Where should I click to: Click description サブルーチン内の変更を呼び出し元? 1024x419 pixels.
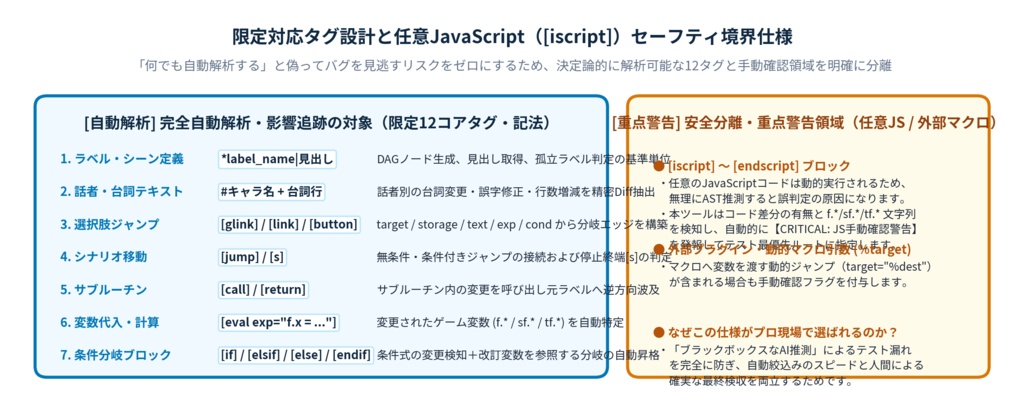tap(519, 290)
